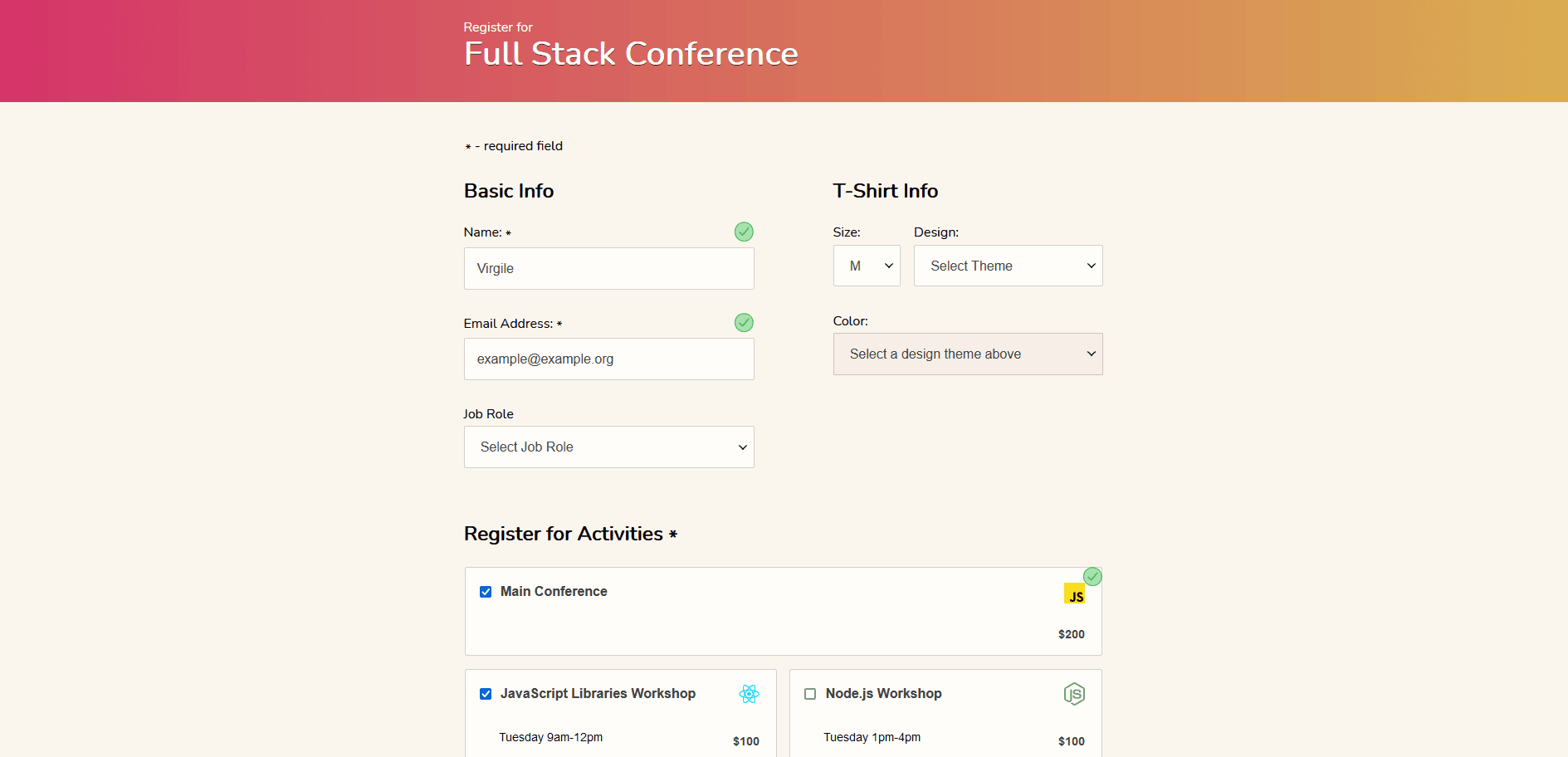Open the T-shirt Size dropdown
1568x757 pixels.
click(x=866, y=266)
